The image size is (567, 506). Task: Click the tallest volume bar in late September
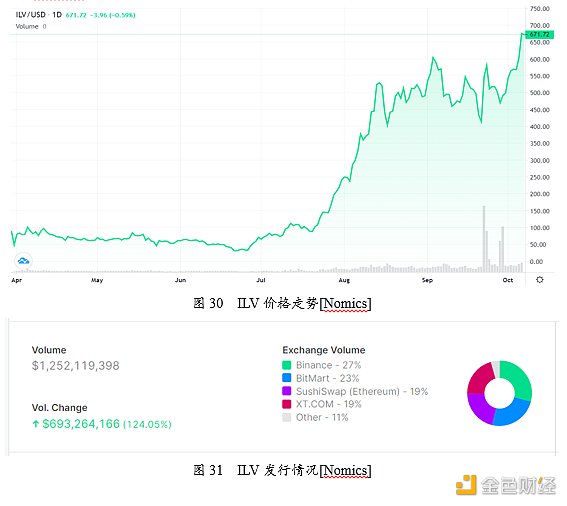click(x=484, y=239)
